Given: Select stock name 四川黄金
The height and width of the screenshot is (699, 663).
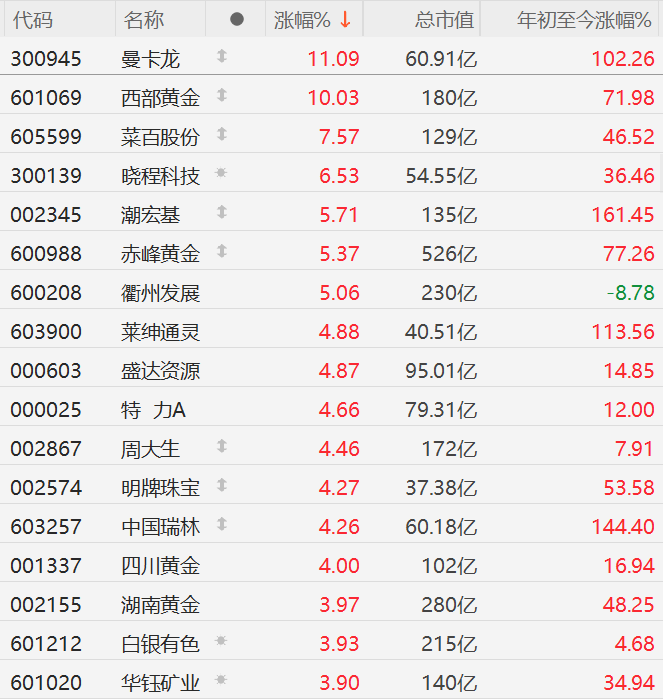Looking at the screenshot, I should click(161, 566).
